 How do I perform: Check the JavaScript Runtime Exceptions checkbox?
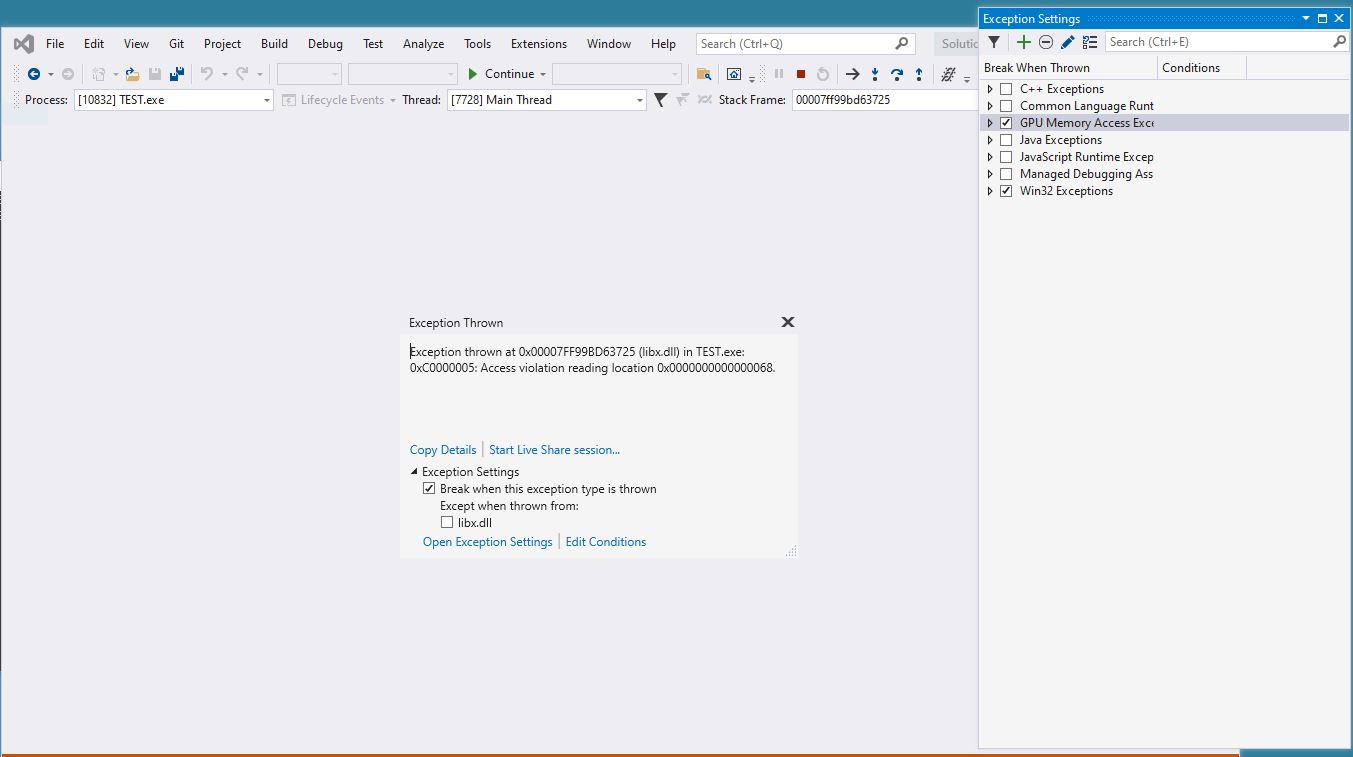[x=1006, y=157]
